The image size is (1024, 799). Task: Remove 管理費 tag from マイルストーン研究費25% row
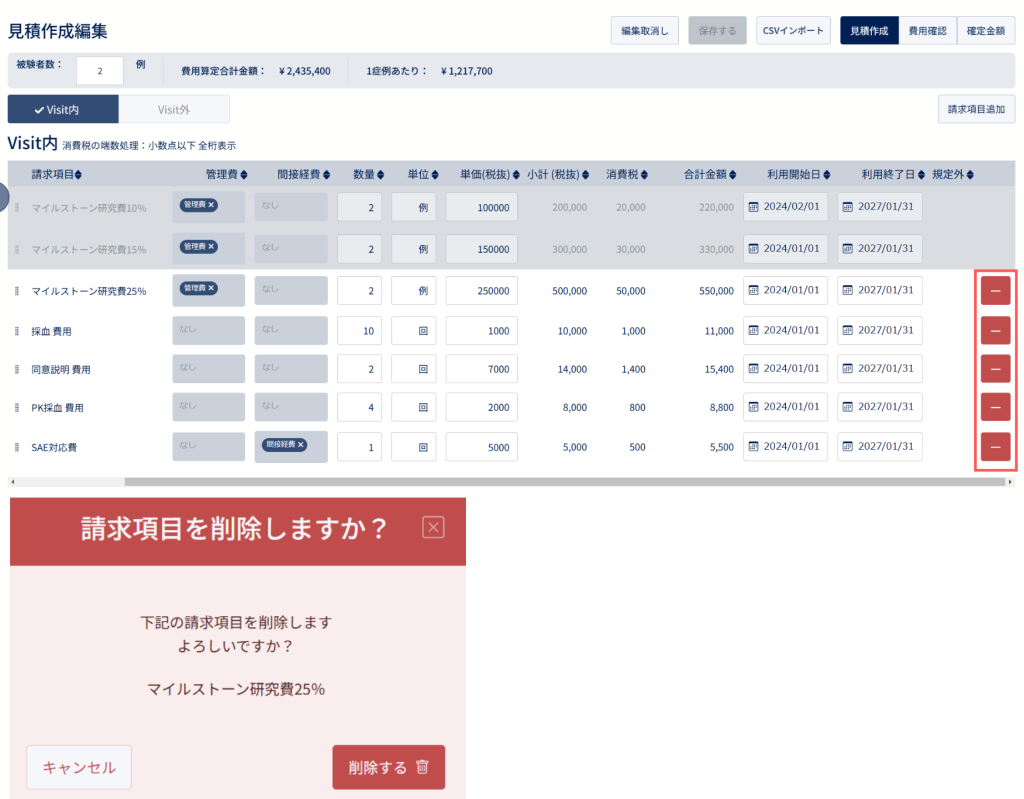pos(211,288)
